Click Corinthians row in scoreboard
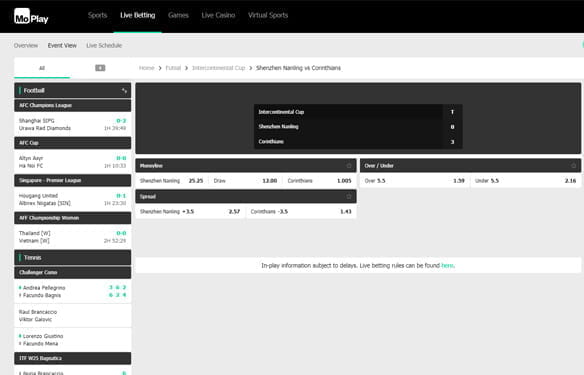Viewport: 584px width, 375px height. click(358, 142)
